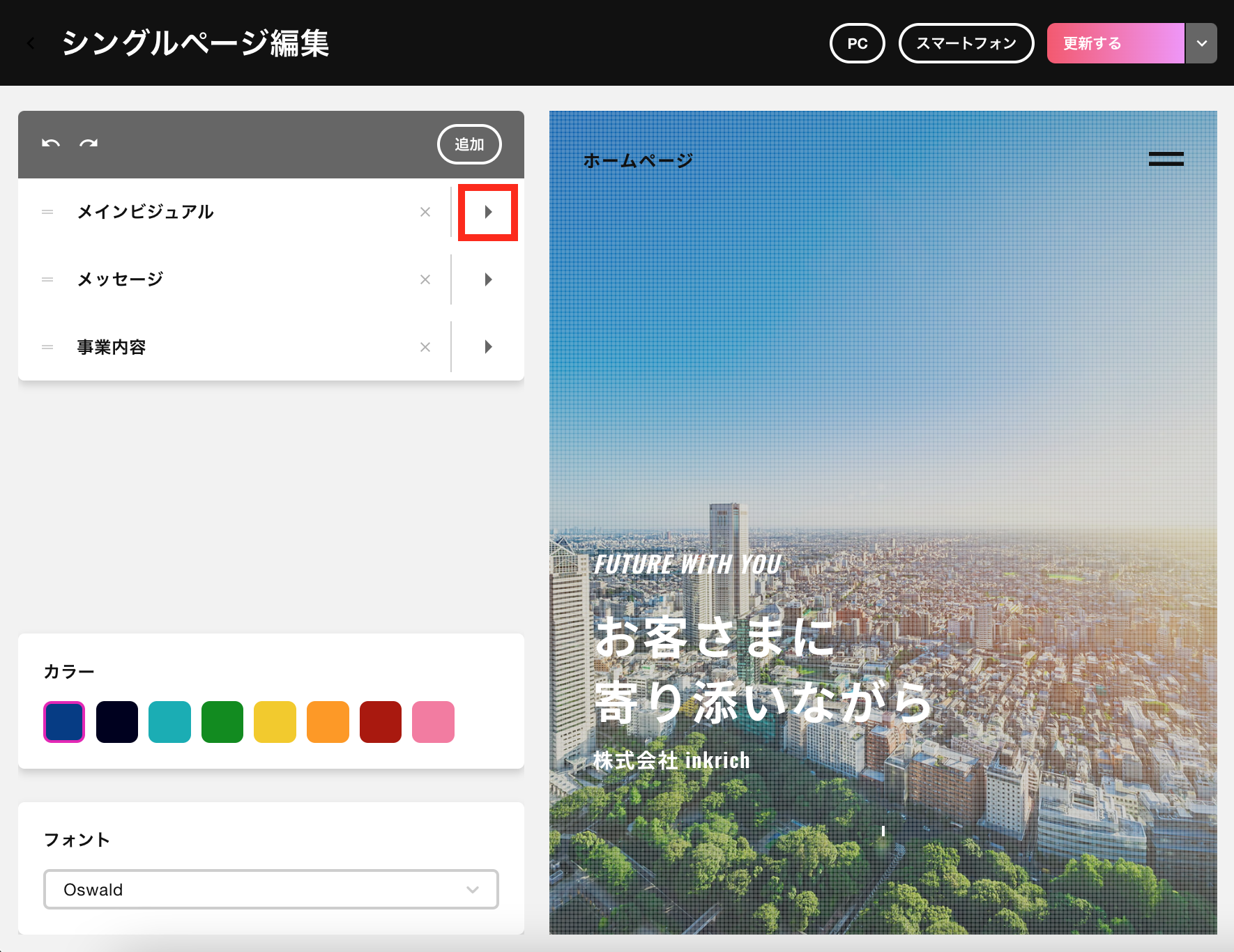1234x952 pixels.
Task: Select the blue color swatch
Action: click(64, 722)
